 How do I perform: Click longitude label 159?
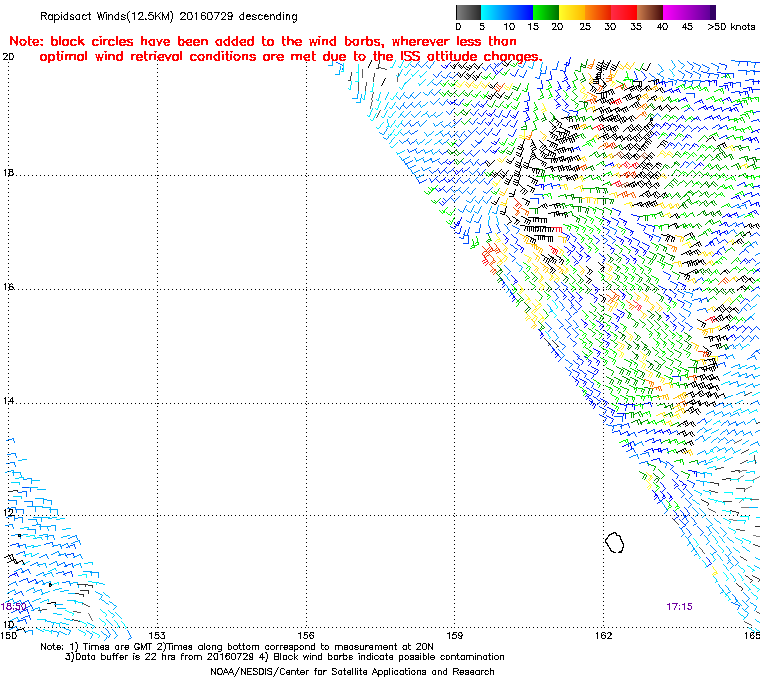pyautogui.click(x=455, y=635)
